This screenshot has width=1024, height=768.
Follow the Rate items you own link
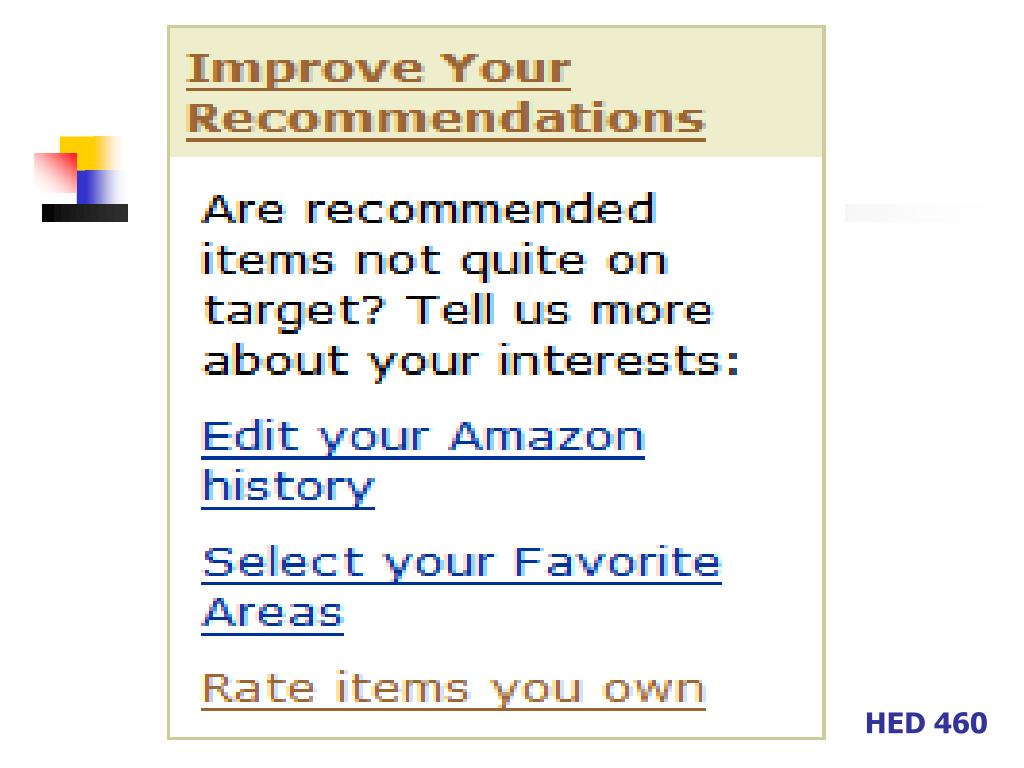pos(453,690)
